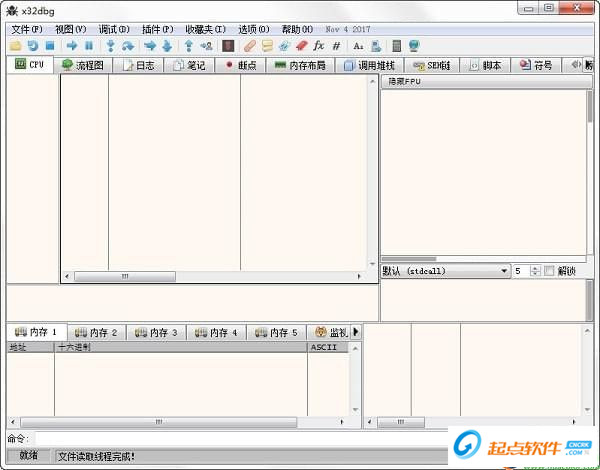Click the run to user code icon

click(206, 46)
